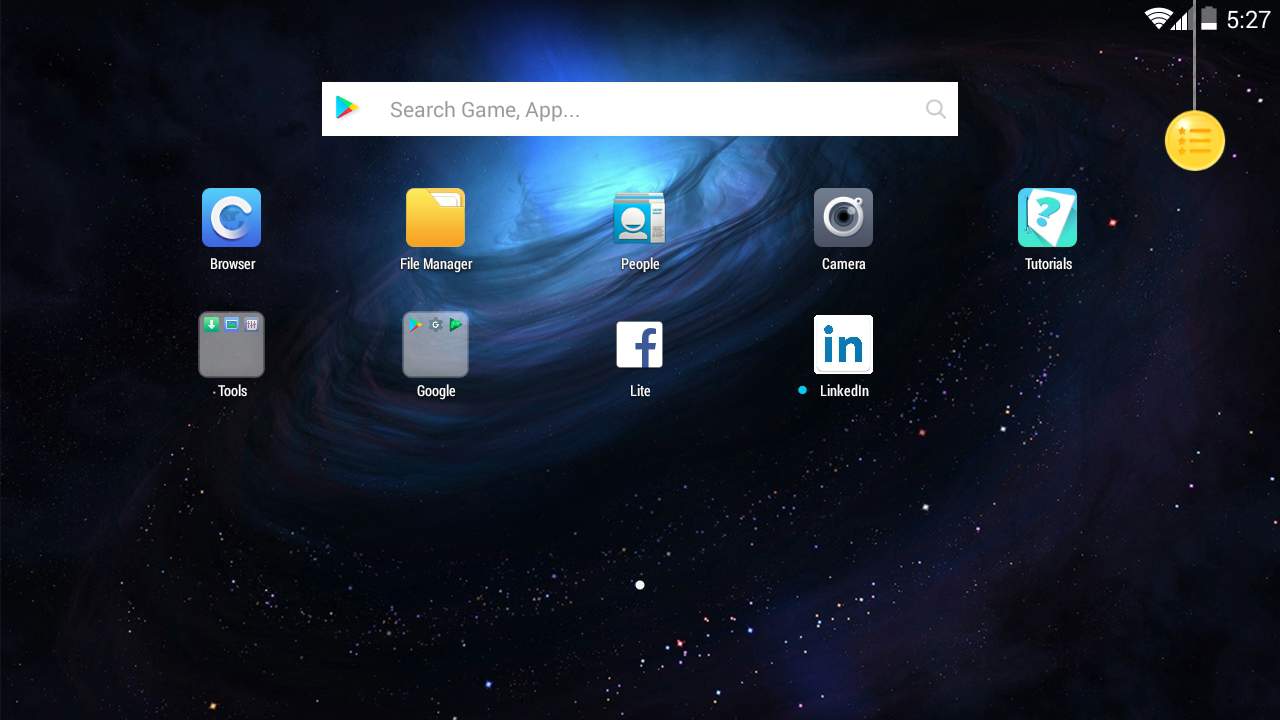Screen dimensions: 1280x720
Task: Open the LinkedIn app
Action: (x=843, y=344)
